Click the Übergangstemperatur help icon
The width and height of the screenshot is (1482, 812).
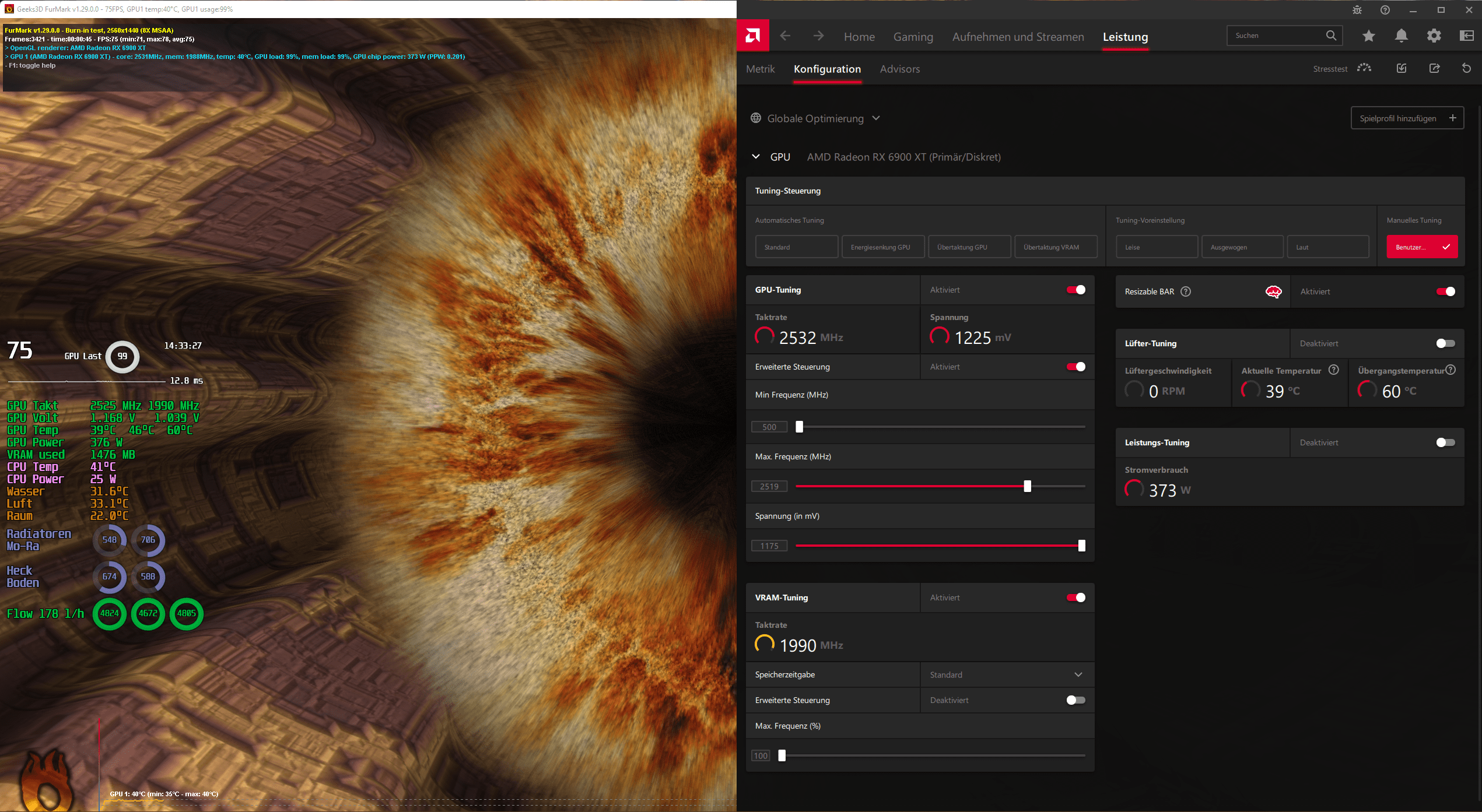coord(1451,370)
